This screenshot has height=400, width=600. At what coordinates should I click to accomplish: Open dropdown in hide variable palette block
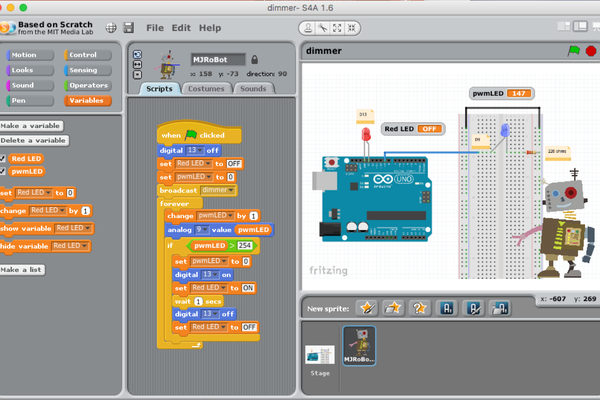point(70,246)
